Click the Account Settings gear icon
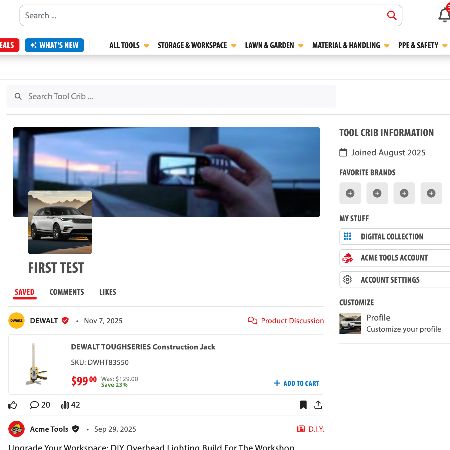The image size is (450, 450). [x=347, y=279]
